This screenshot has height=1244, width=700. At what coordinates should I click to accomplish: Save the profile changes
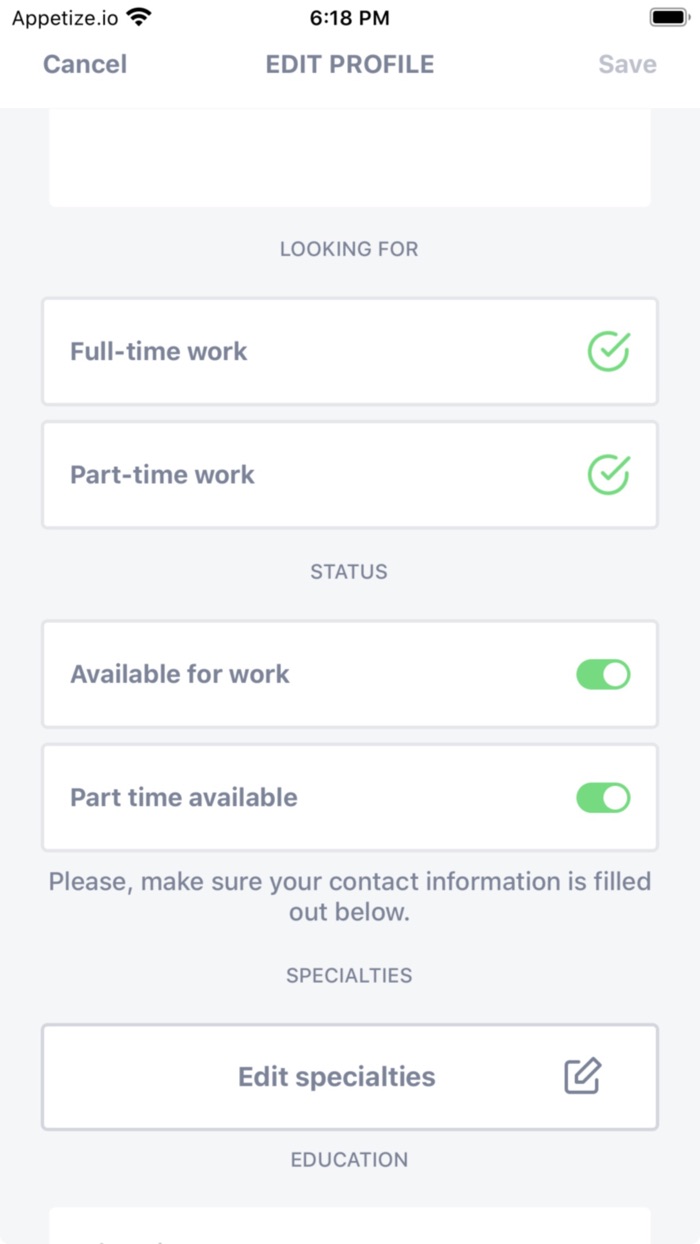point(627,64)
